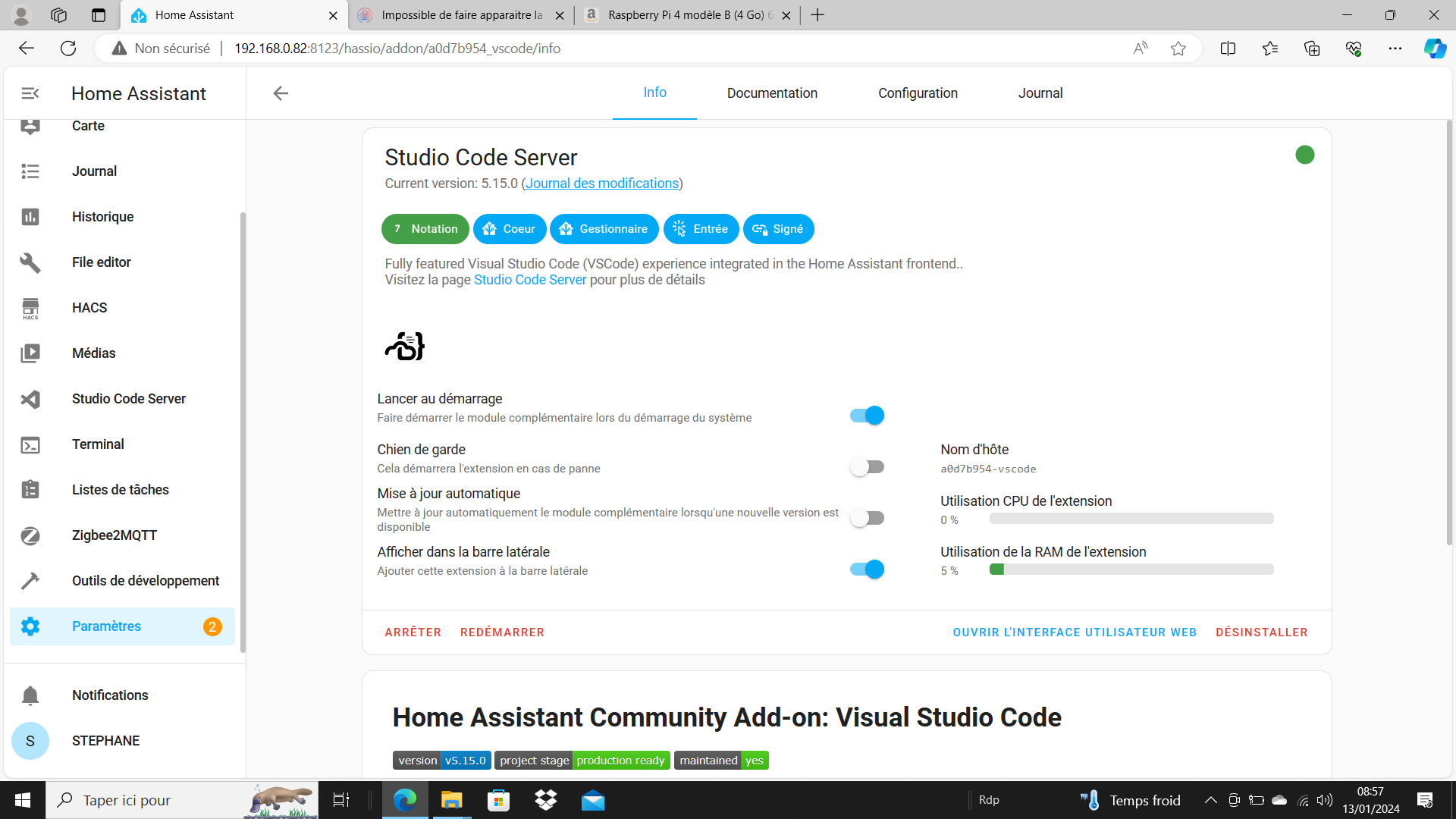Click the green running status indicator
Screen dimensions: 1456x819
pyautogui.click(x=1305, y=155)
